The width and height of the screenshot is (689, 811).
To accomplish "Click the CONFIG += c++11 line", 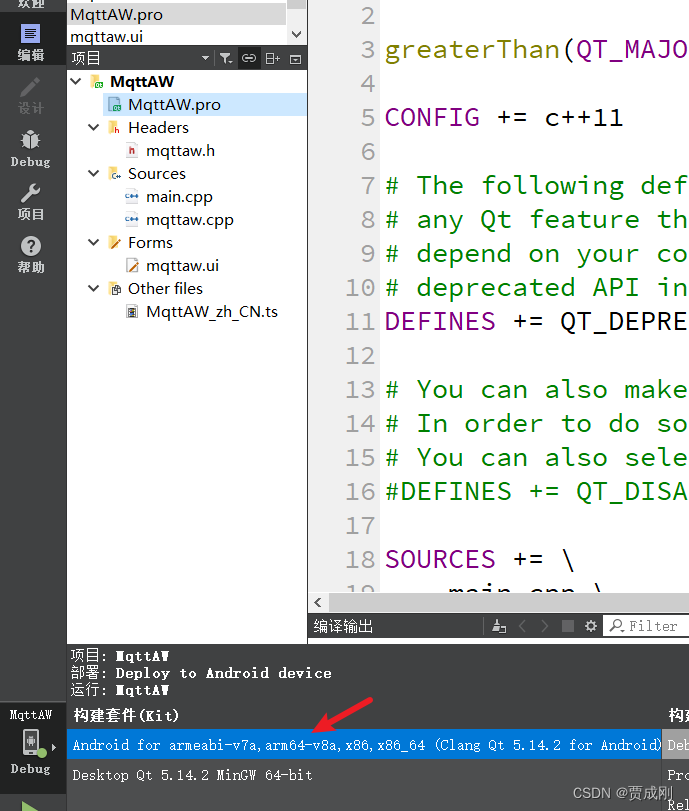I will tap(503, 117).
